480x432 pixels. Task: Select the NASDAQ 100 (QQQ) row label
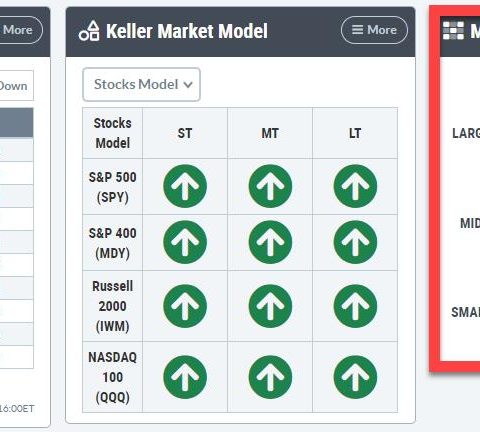113,377
